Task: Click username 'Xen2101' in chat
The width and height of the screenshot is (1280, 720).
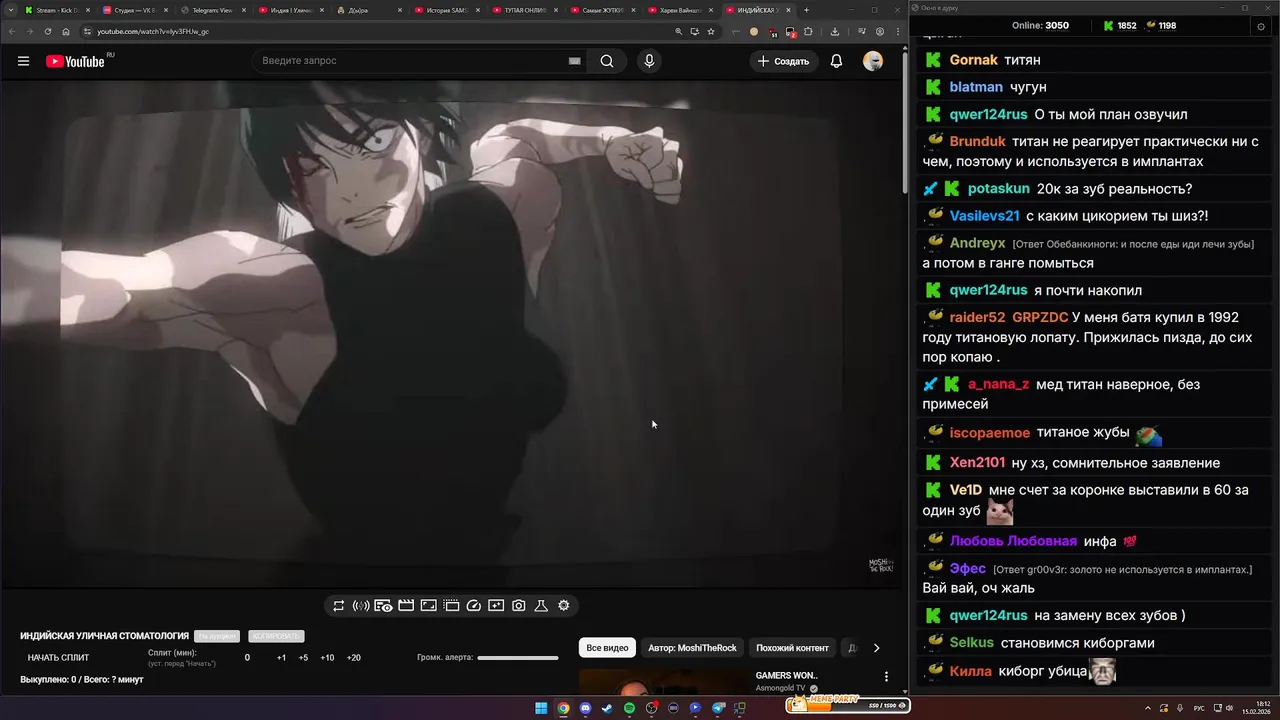Action: [977, 463]
